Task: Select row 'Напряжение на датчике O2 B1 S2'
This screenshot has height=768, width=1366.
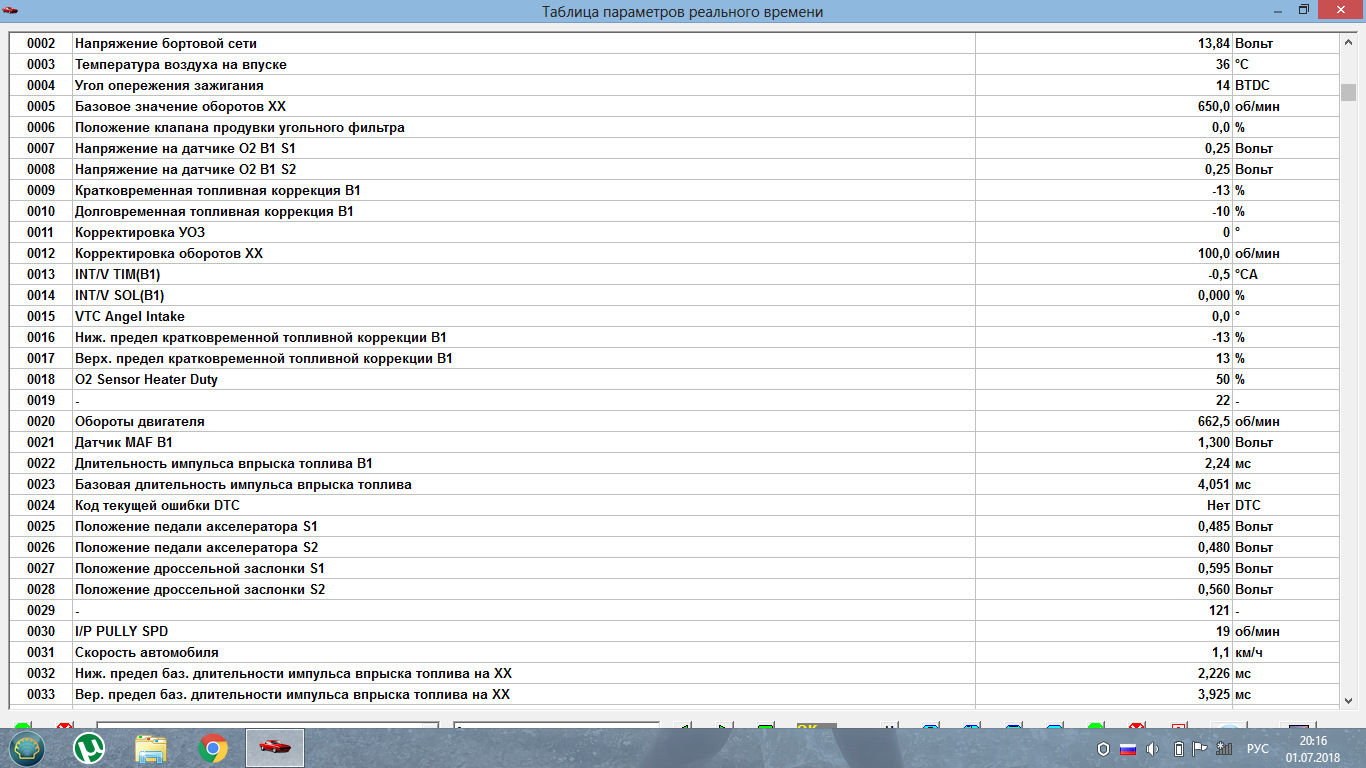Action: [674, 170]
